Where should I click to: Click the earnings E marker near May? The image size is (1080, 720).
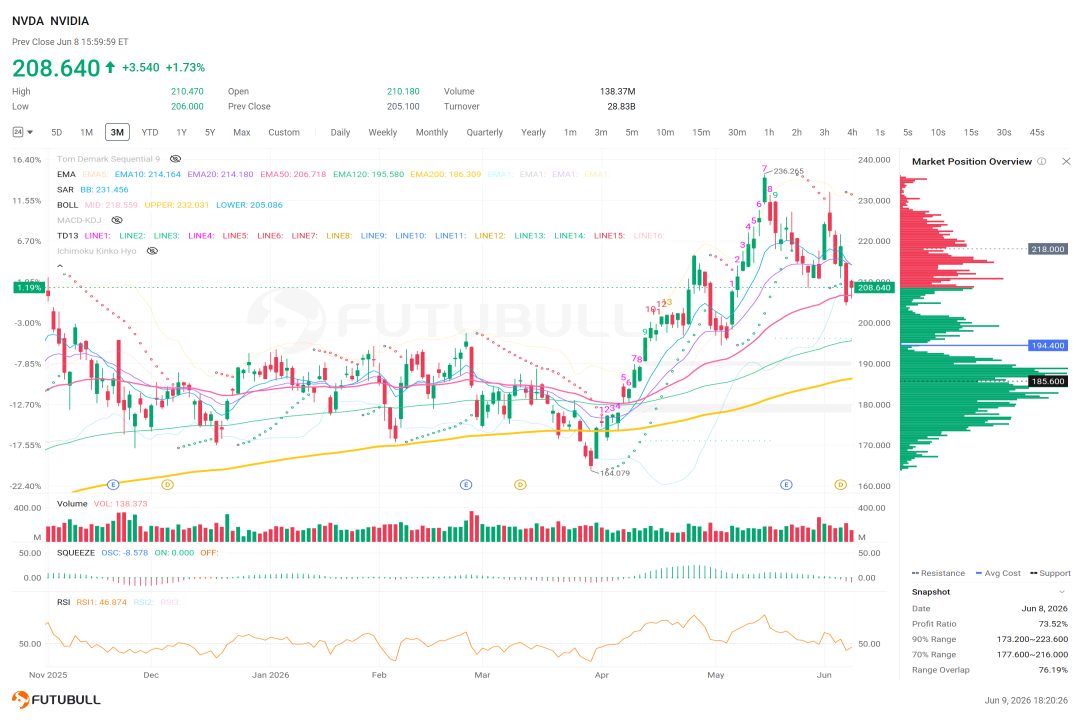[x=786, y=485]
